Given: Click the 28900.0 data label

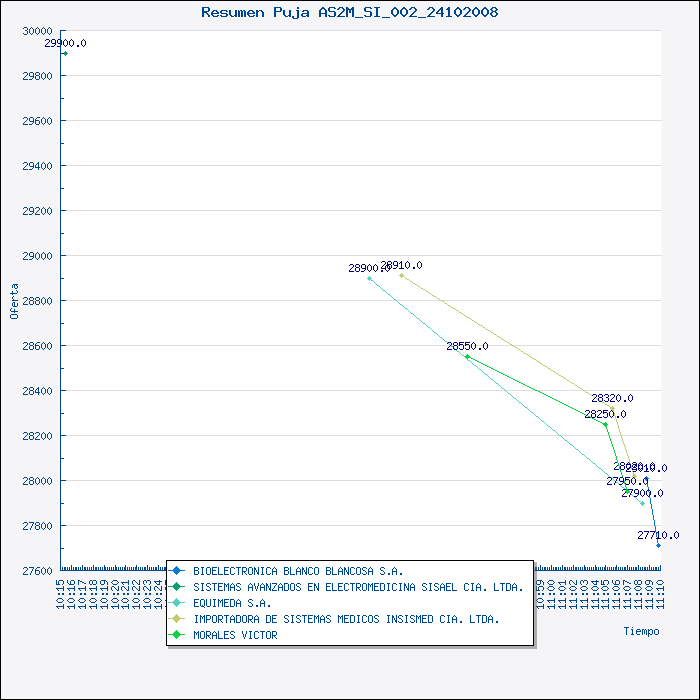Looking at the screenshot, I should 368,268.
